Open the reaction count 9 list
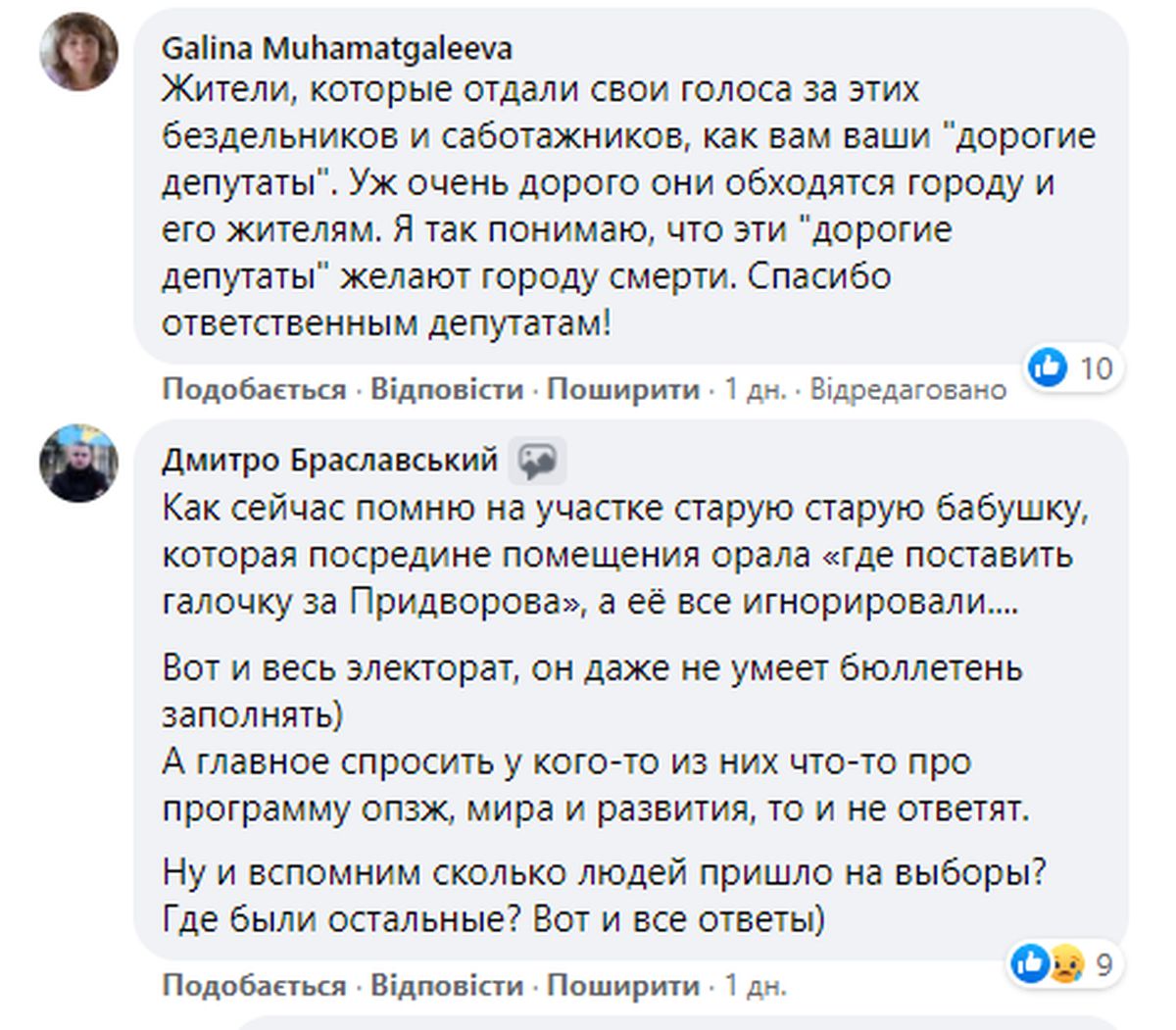 pyautogui.click(x=1103, y=965)
